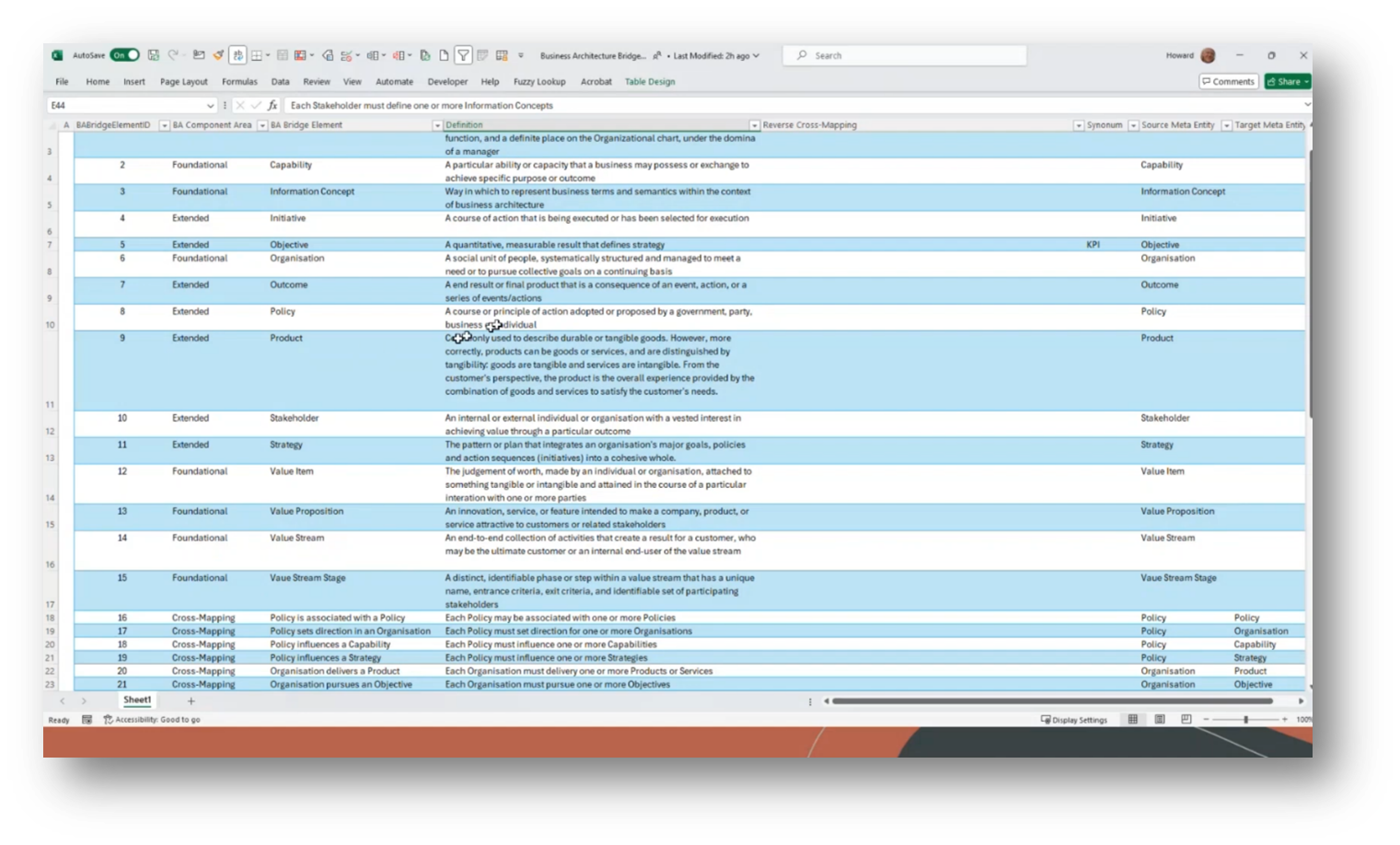
Task: Add a new sheet with plus button
Action: 191,701
